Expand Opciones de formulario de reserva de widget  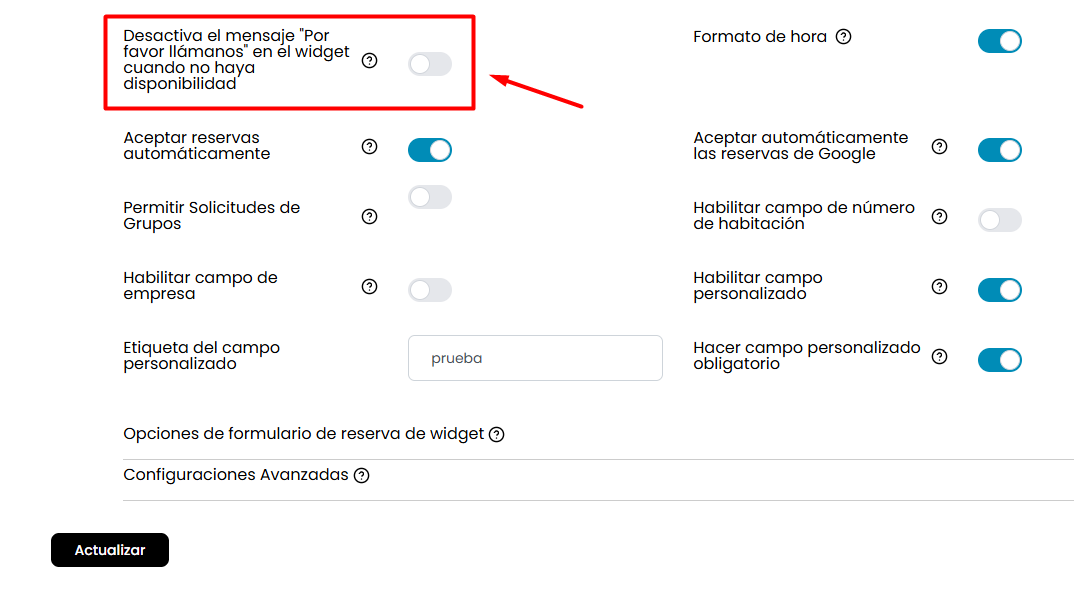pyautogui.click(x=303, y=434)
